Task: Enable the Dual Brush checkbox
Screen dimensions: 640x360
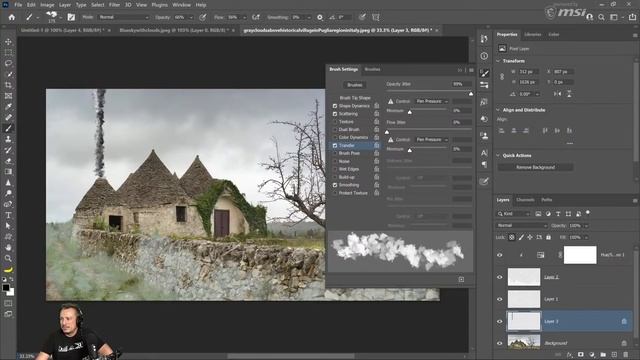Action: [335, 129]
